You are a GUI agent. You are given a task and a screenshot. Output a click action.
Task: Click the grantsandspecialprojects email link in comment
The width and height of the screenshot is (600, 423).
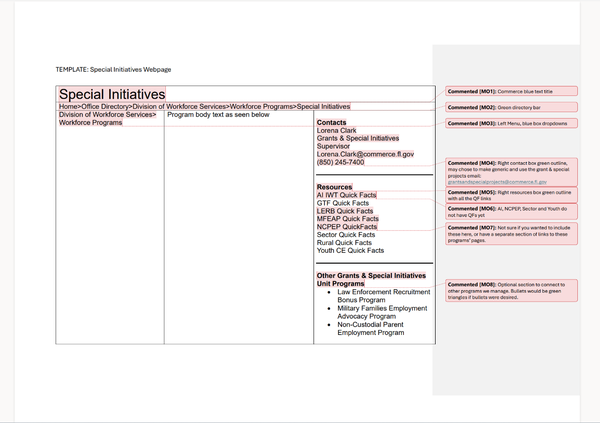pyautogui.click(x=497, y=182)
